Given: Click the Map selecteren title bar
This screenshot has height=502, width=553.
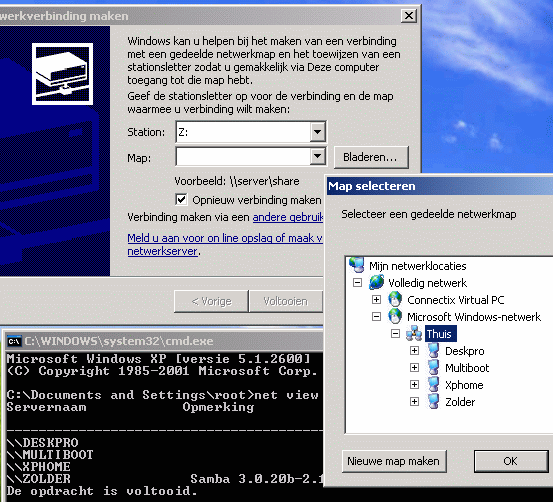Looking at the screenshot, I should pyautogui.click(x=439, y=186).
